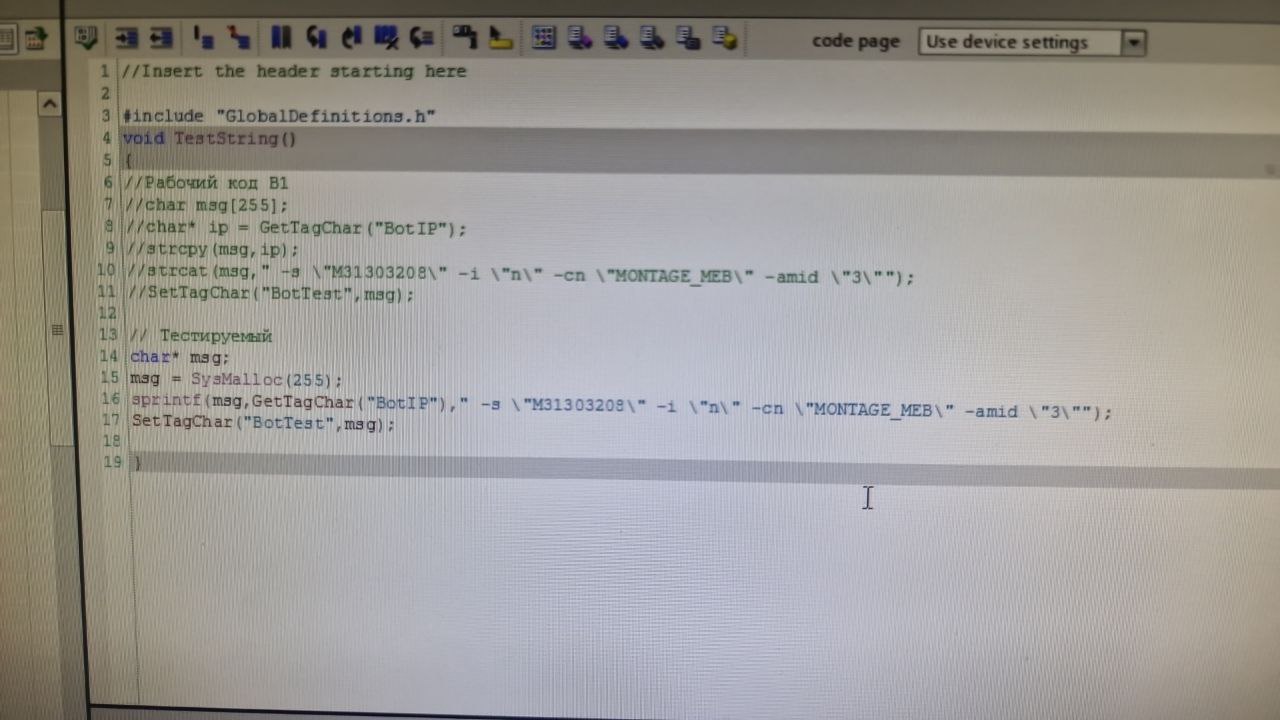This screenshot has height=720, width=1280.
Task: Click the commented strcat line 10
Action: (x=521, y=276)
